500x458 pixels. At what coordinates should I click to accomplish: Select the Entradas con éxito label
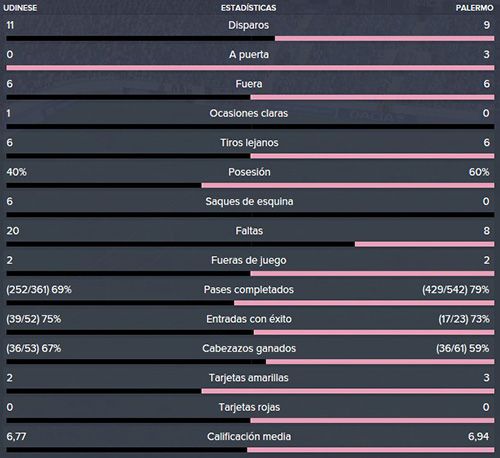249,319
